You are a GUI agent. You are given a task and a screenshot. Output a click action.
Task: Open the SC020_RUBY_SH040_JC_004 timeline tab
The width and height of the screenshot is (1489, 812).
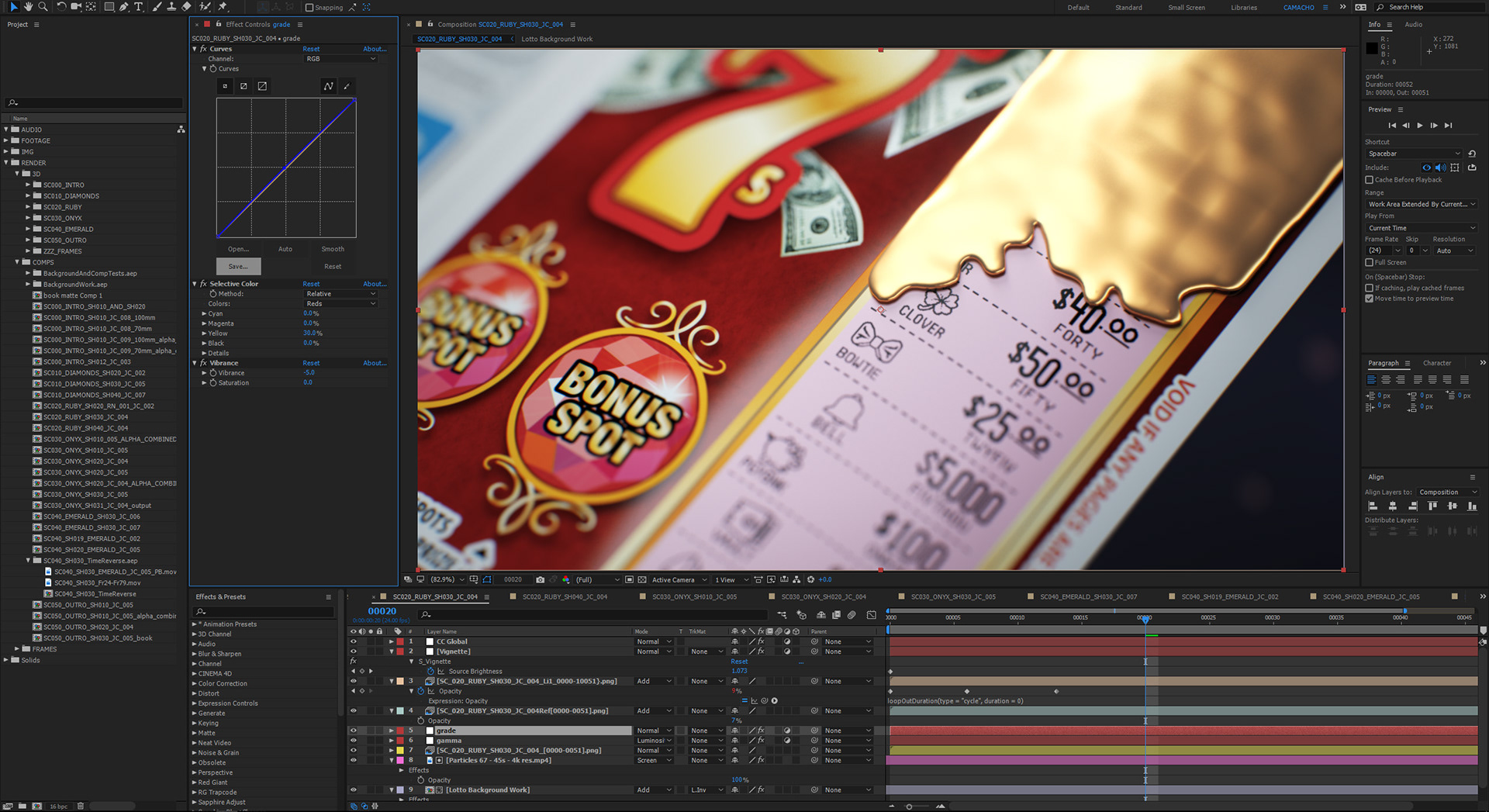pos(565,596)
